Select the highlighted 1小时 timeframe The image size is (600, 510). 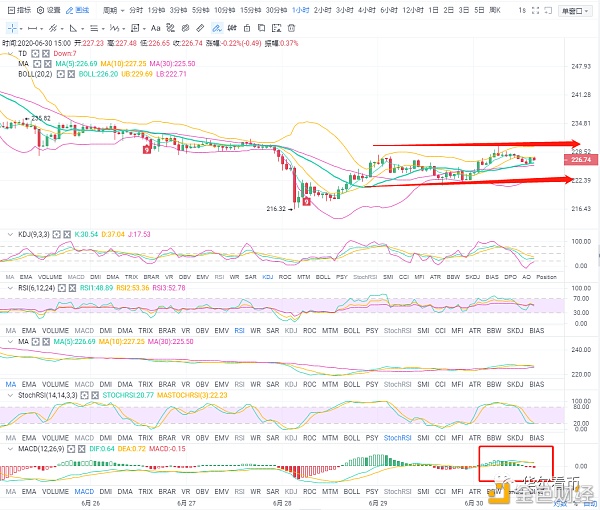[x=300, y=10]
